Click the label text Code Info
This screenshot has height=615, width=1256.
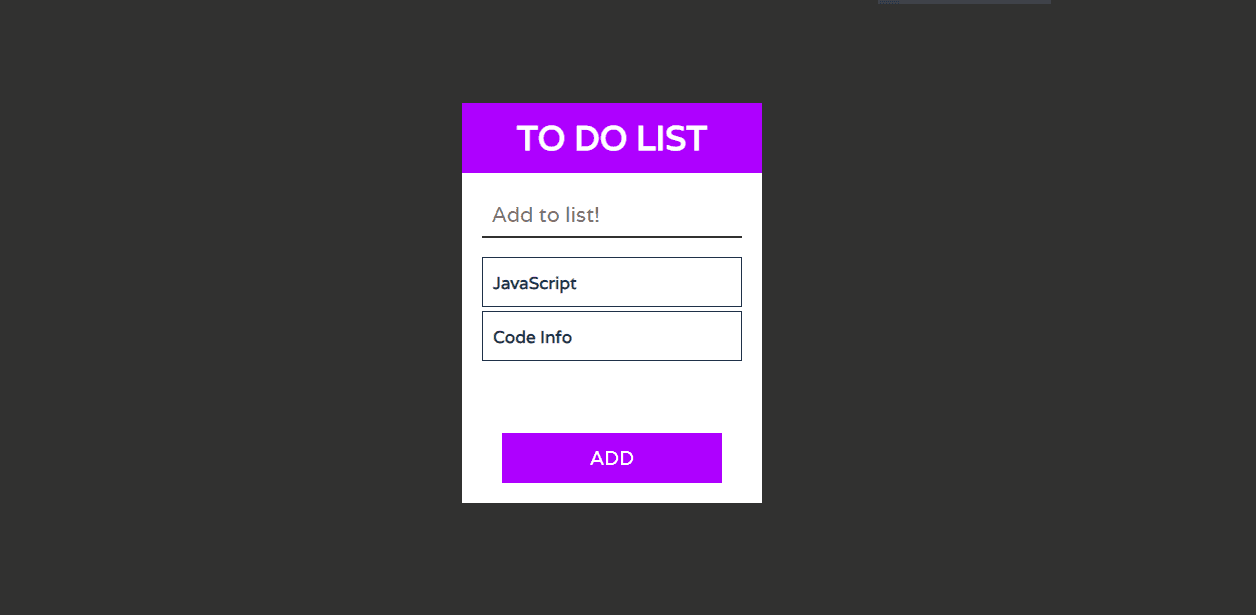pyautogui.click(x=532, y=337)
